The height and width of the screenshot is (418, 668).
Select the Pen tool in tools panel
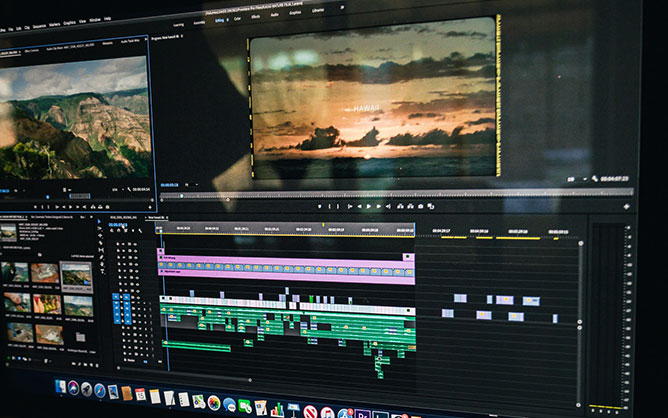(x=101, y=257)
